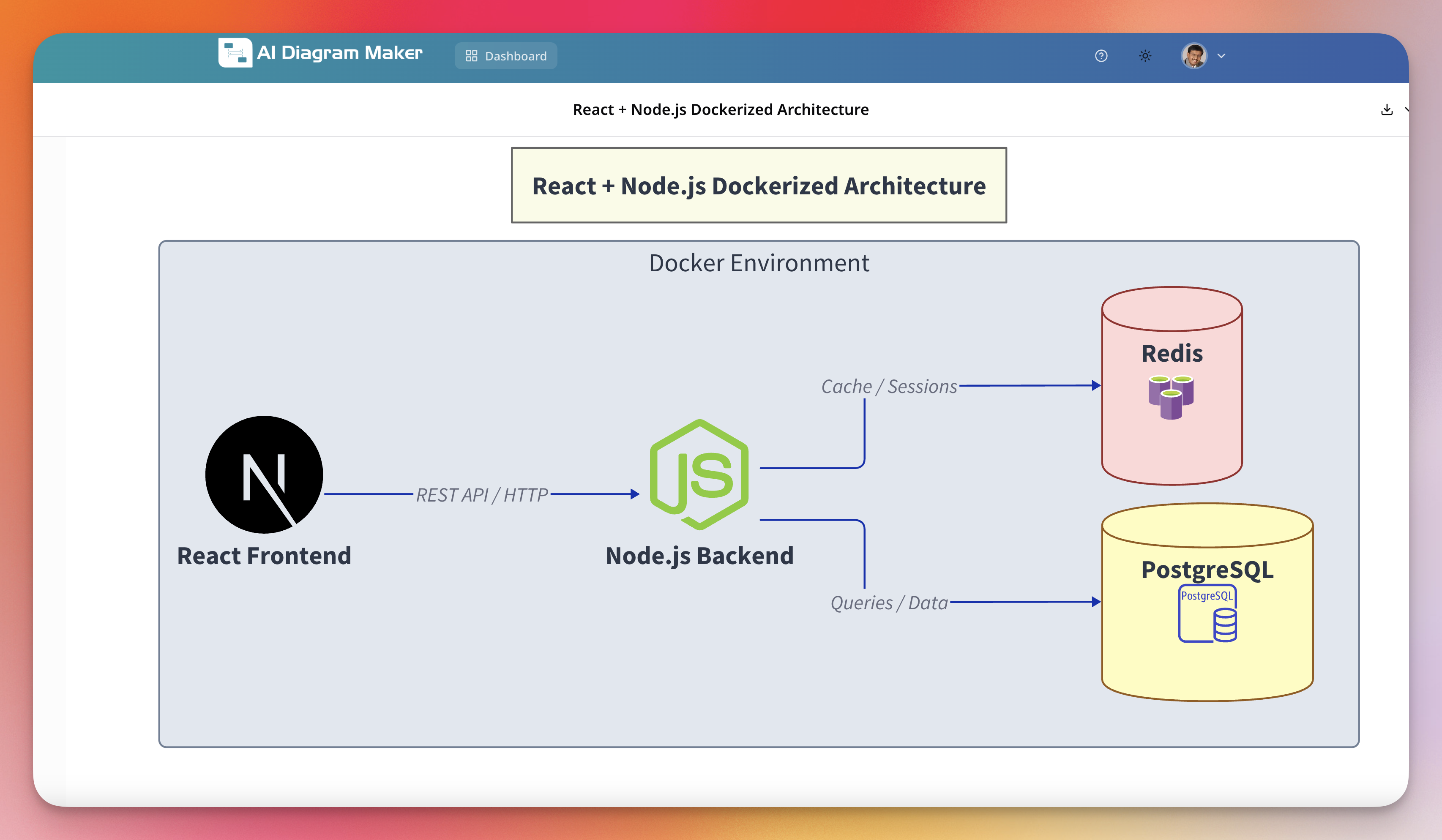Click the Redis database stack icon
Viewport: 1442px width, 840px height.
pos(1170,396)
